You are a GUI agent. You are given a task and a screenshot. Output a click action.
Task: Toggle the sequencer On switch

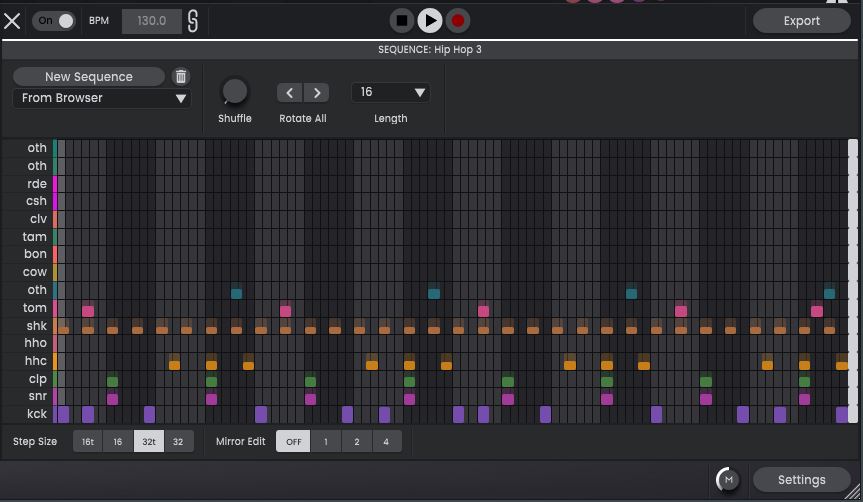point(53,21)
